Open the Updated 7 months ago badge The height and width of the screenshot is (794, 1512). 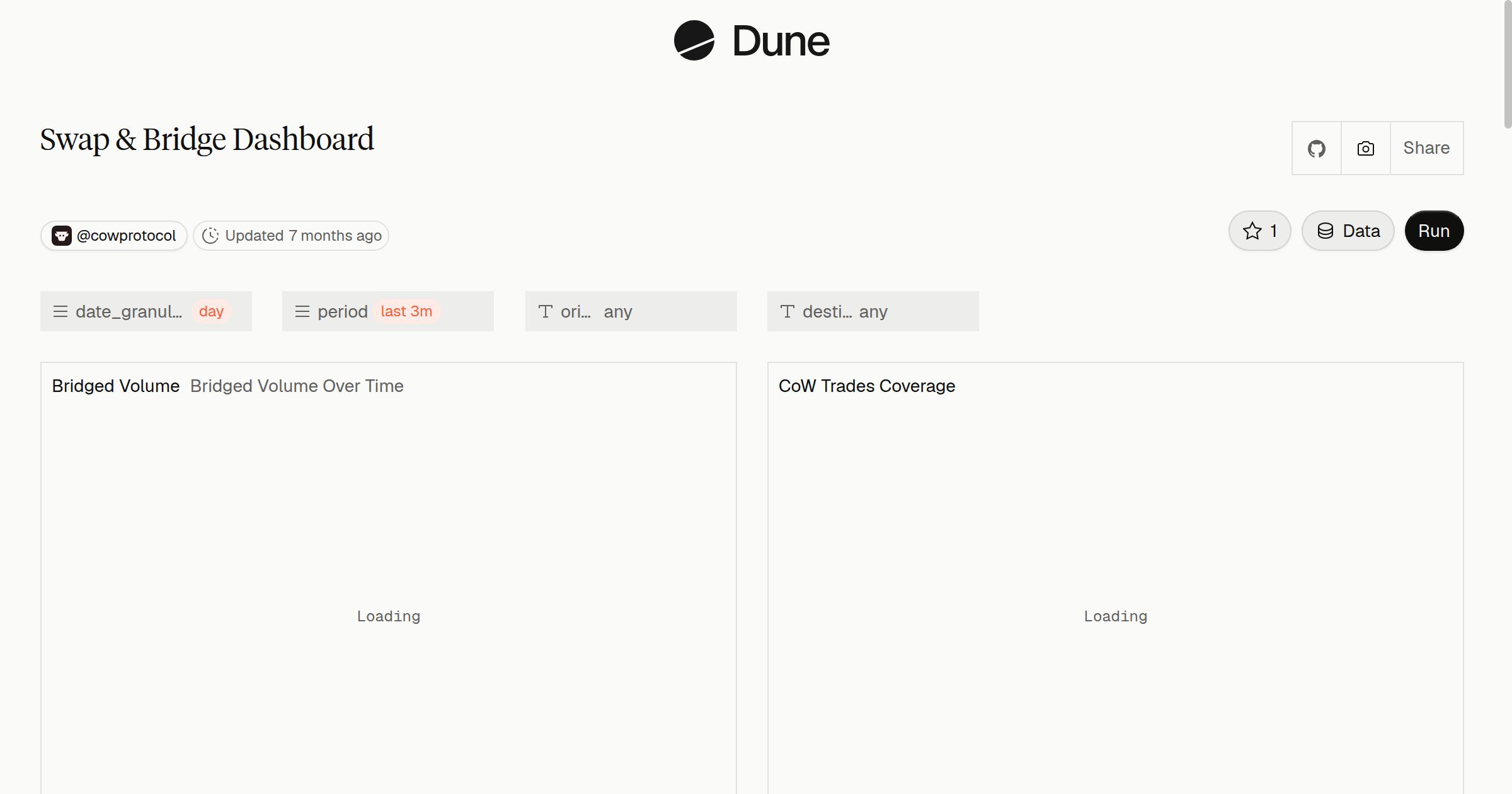click(x=291, y=236)
